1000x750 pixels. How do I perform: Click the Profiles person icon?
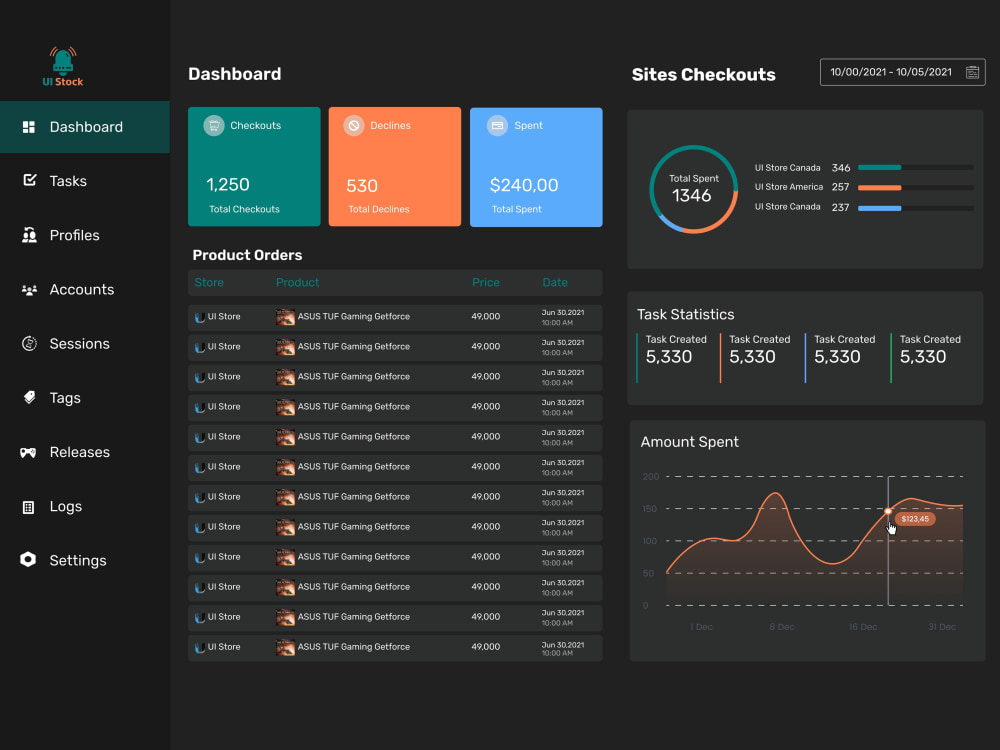pos(29,235)
